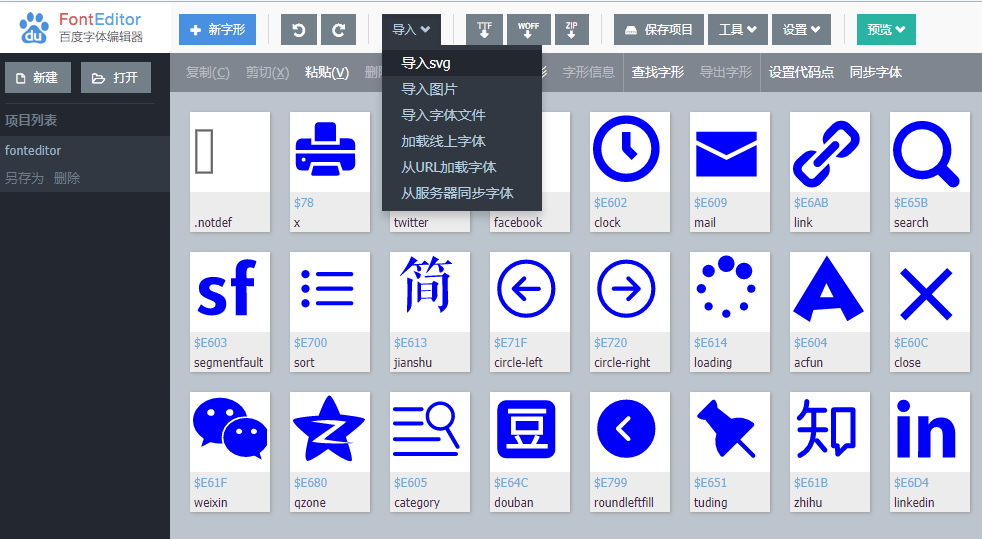Click 同步字体 sync font command
982x539 pixels.
tap(876, 73)
